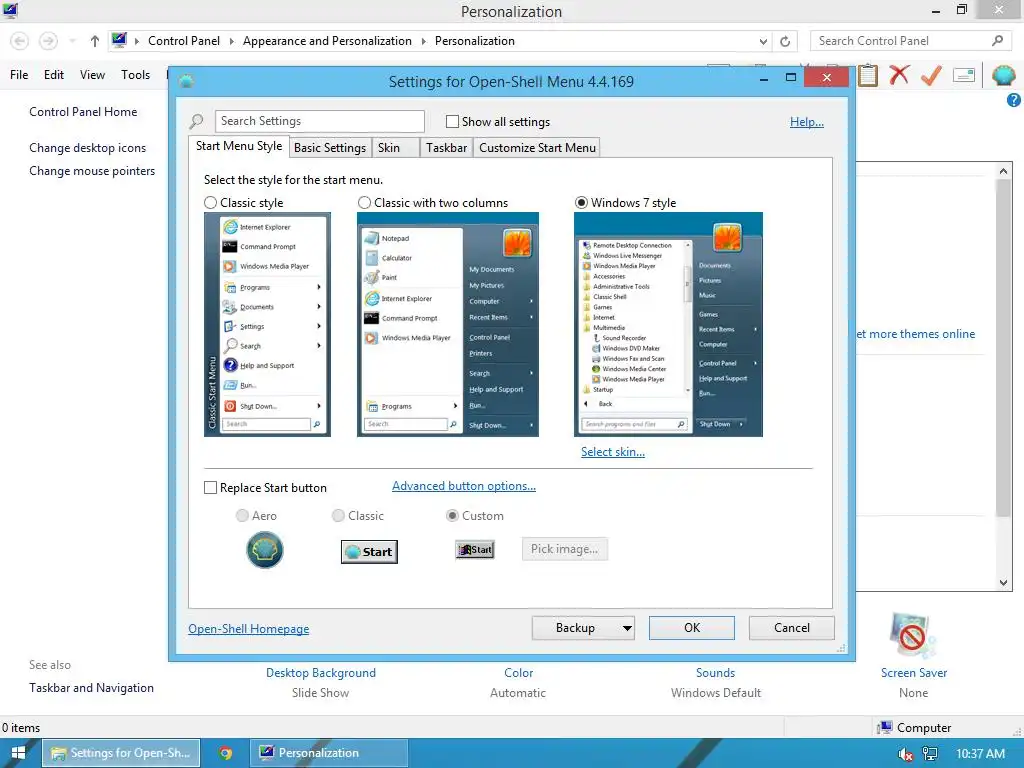Open the Tools menu
This screenshot has width=1024, height=768.
pos(135,75)
